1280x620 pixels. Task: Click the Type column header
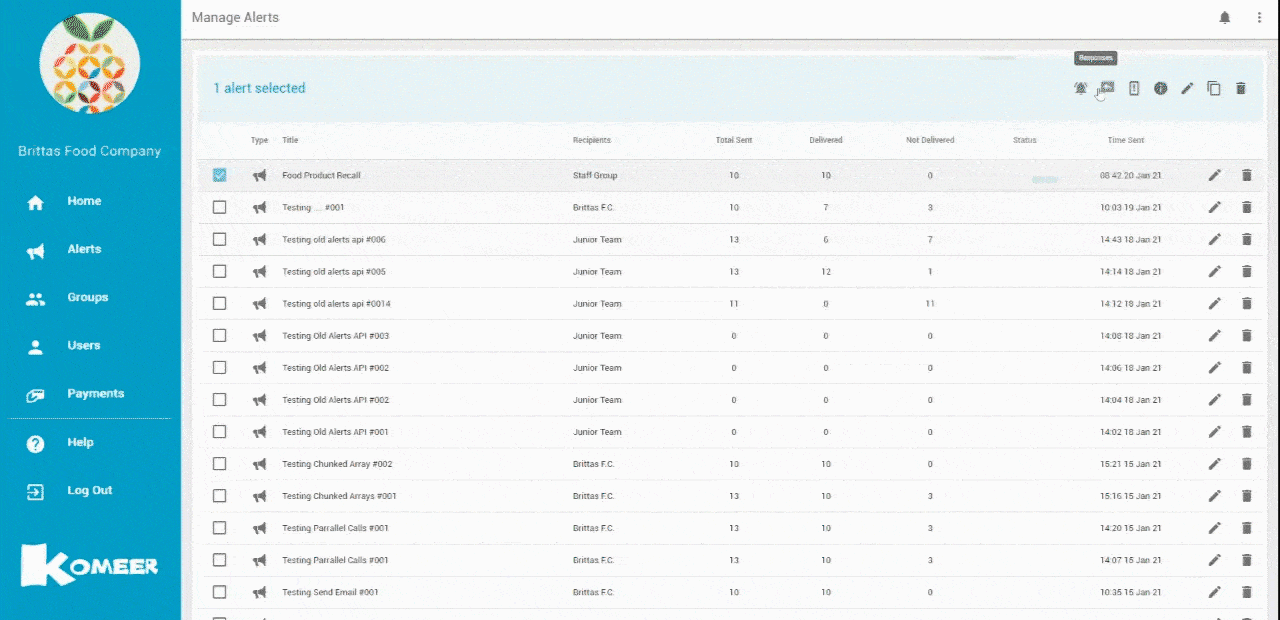click(260, 140)
